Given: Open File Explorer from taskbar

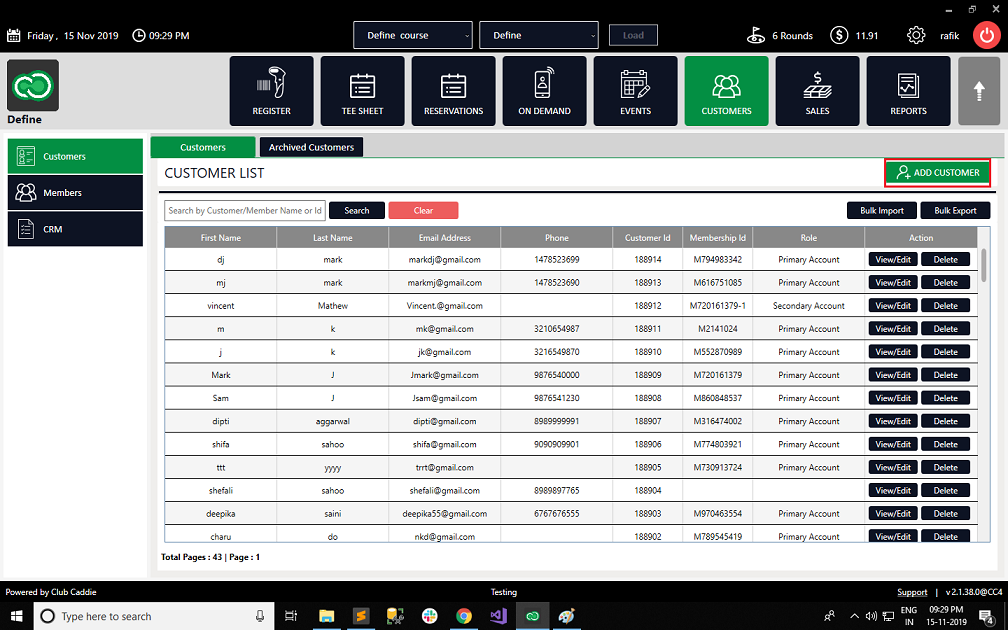Looking at the screenshot, I should coord(327,616).
